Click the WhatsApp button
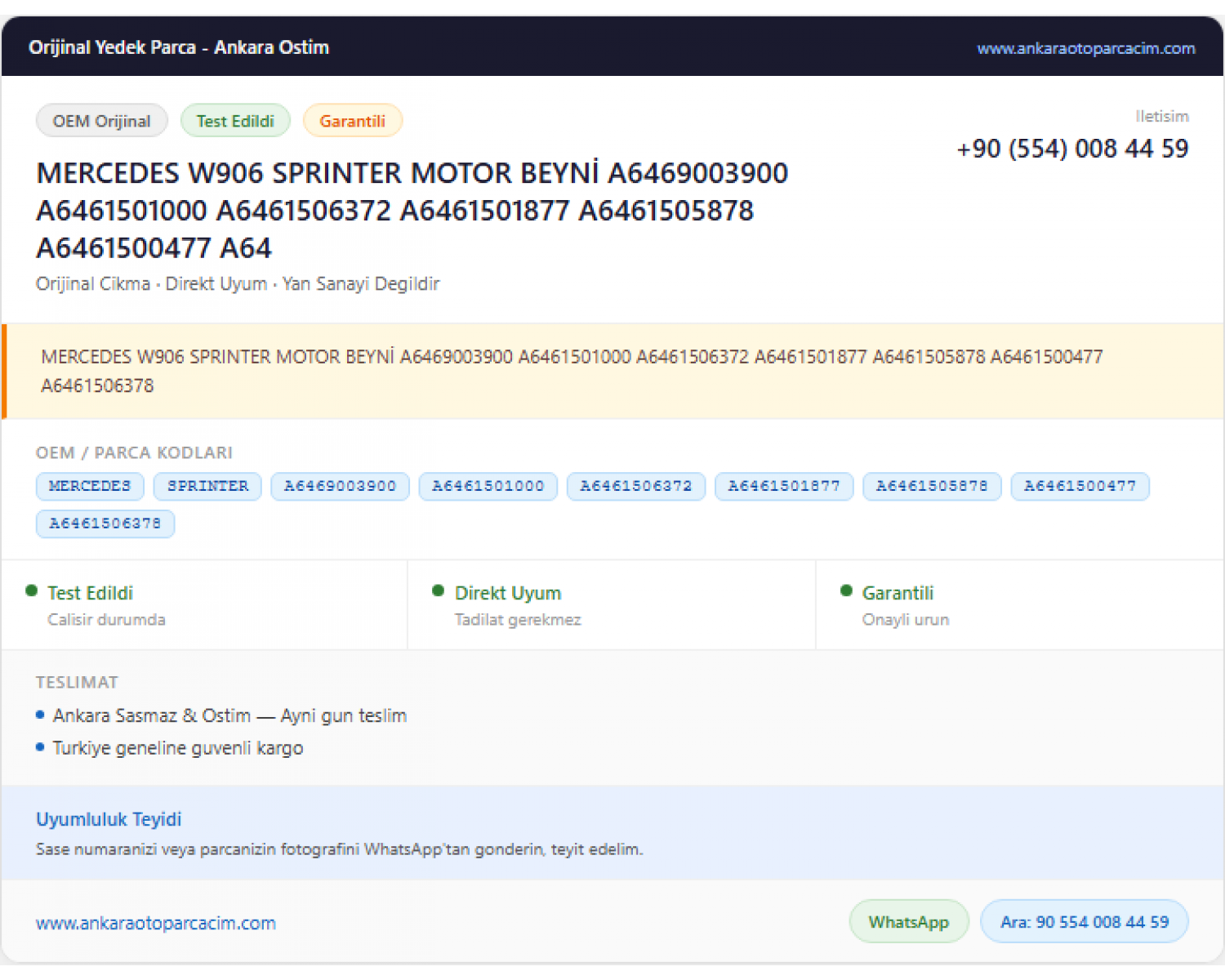Screen dimensions: 1225x980 [x=908, y=922]
